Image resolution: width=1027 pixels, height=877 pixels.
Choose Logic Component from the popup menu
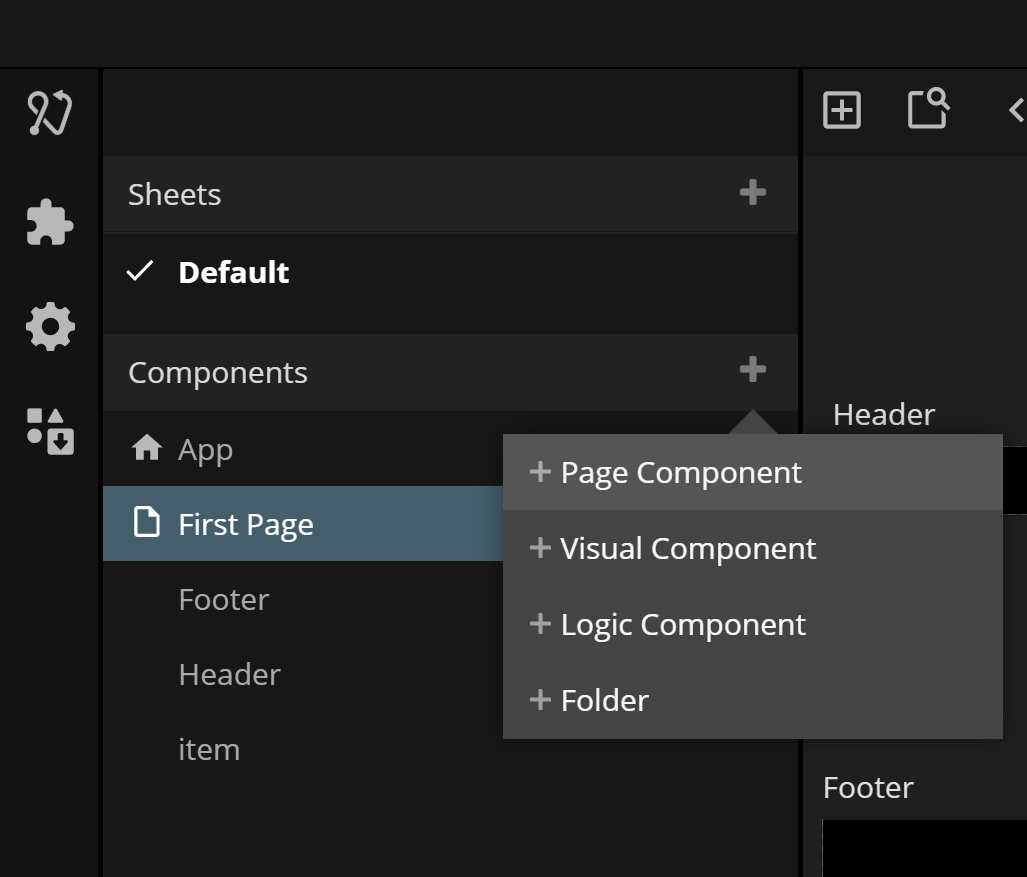[x=683, y=625]
